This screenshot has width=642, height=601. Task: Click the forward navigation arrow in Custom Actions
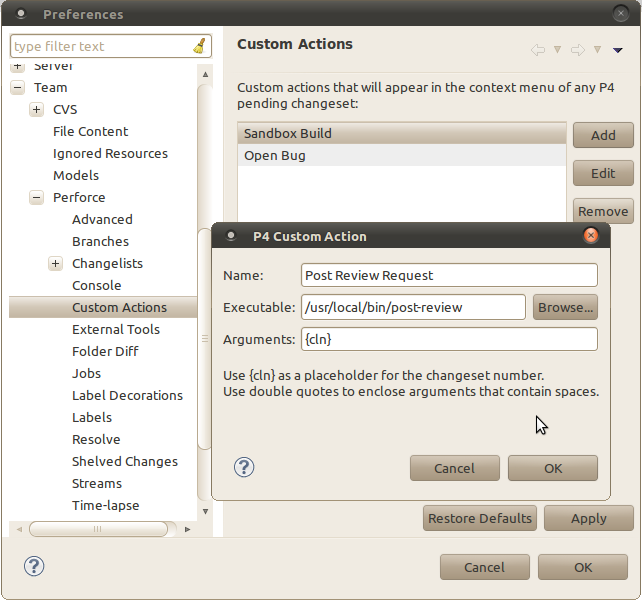click(x=578, y=50)
